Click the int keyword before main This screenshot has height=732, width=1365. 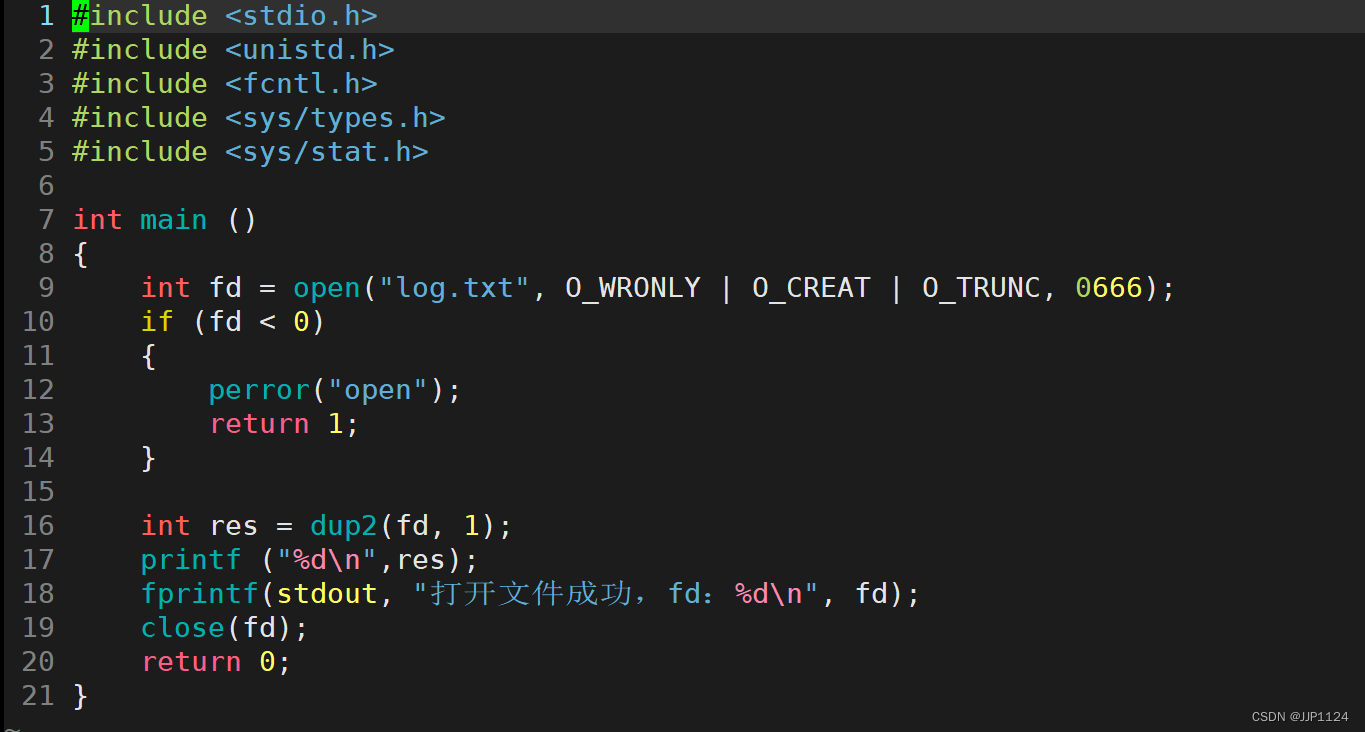pyautogui.click(x=98, y=220)
